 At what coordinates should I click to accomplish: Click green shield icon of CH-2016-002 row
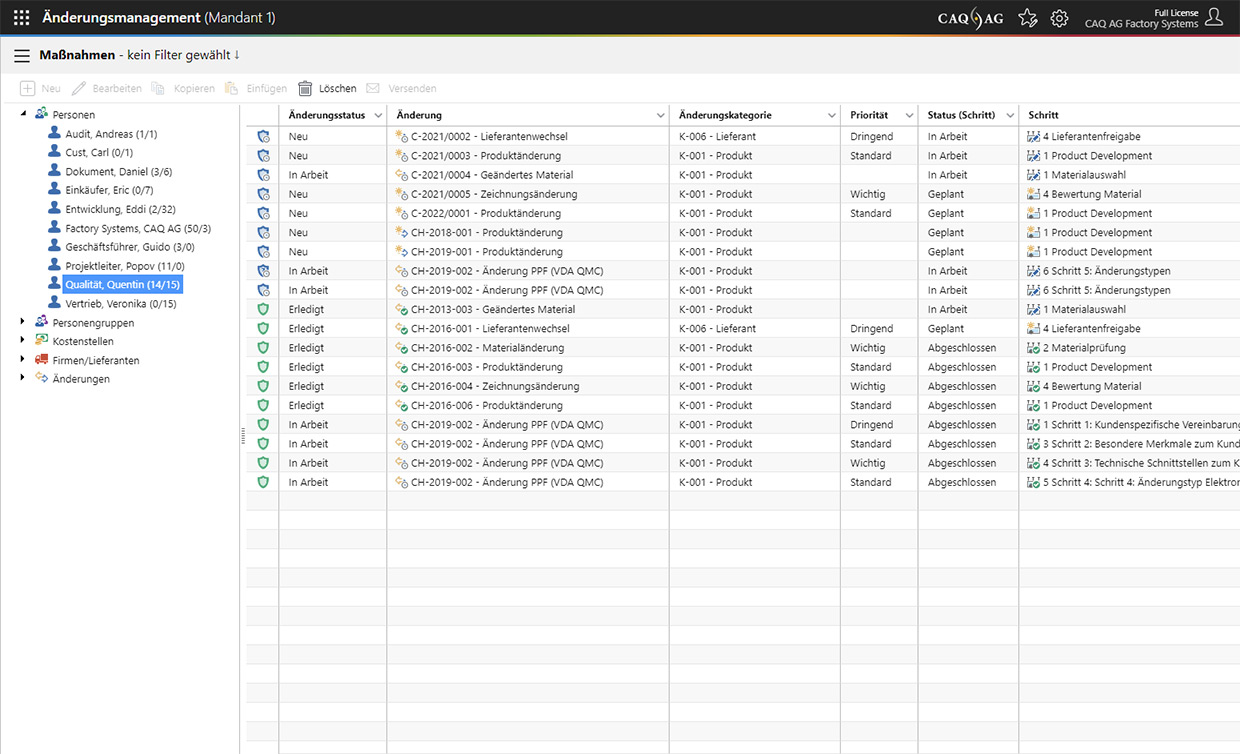tap(263, 348)
